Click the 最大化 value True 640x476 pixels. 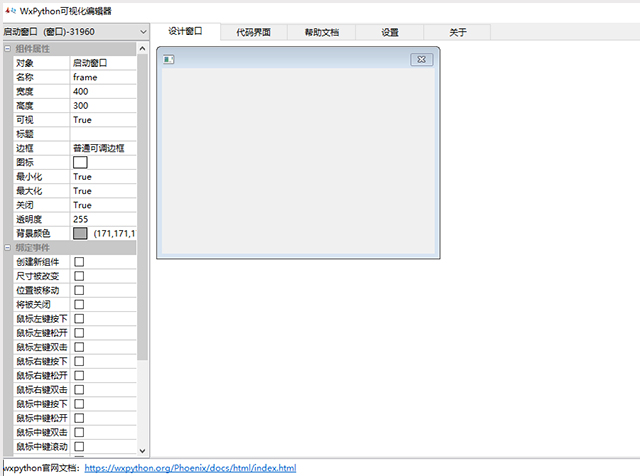tap(103, 191)
